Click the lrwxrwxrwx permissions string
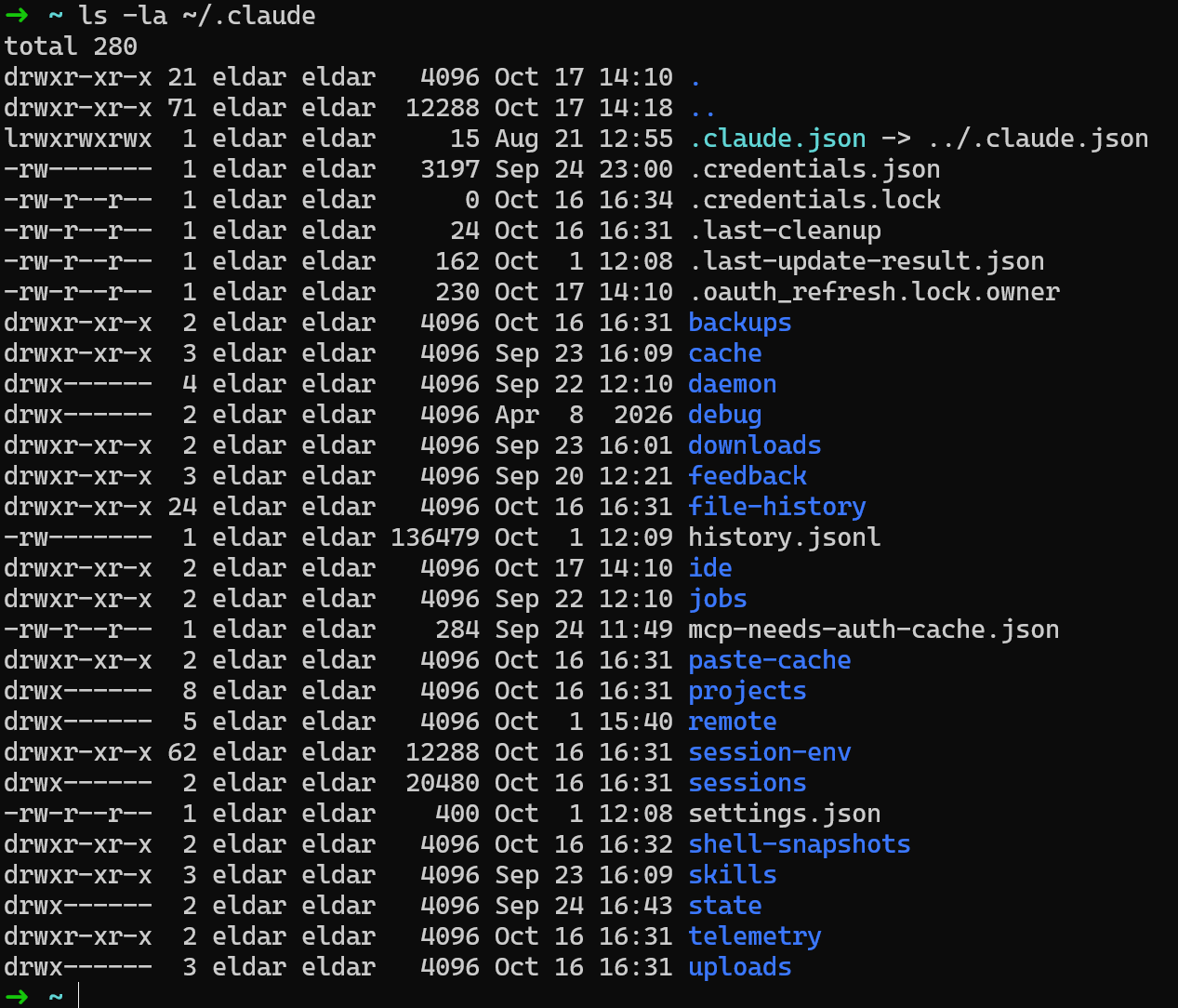Screen dimensions: 1178x1008 point(78,139)
